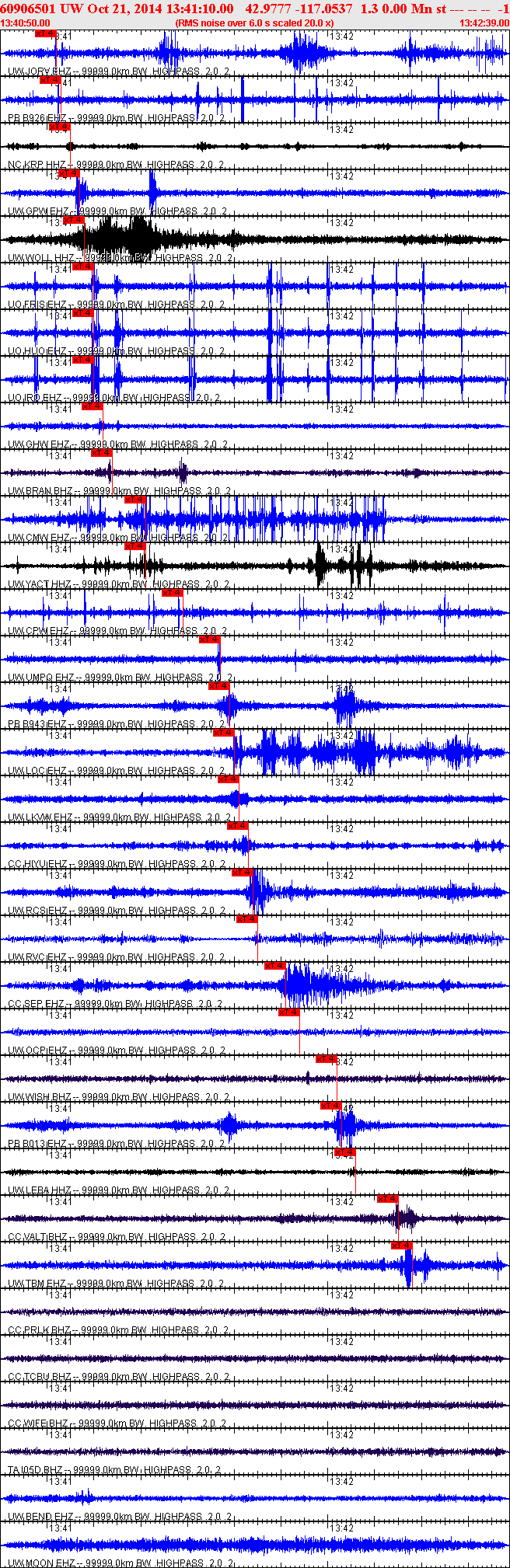
Task: Pick the xT 4 flag on CC.SEP trace
Action: [x=275, y=966]
